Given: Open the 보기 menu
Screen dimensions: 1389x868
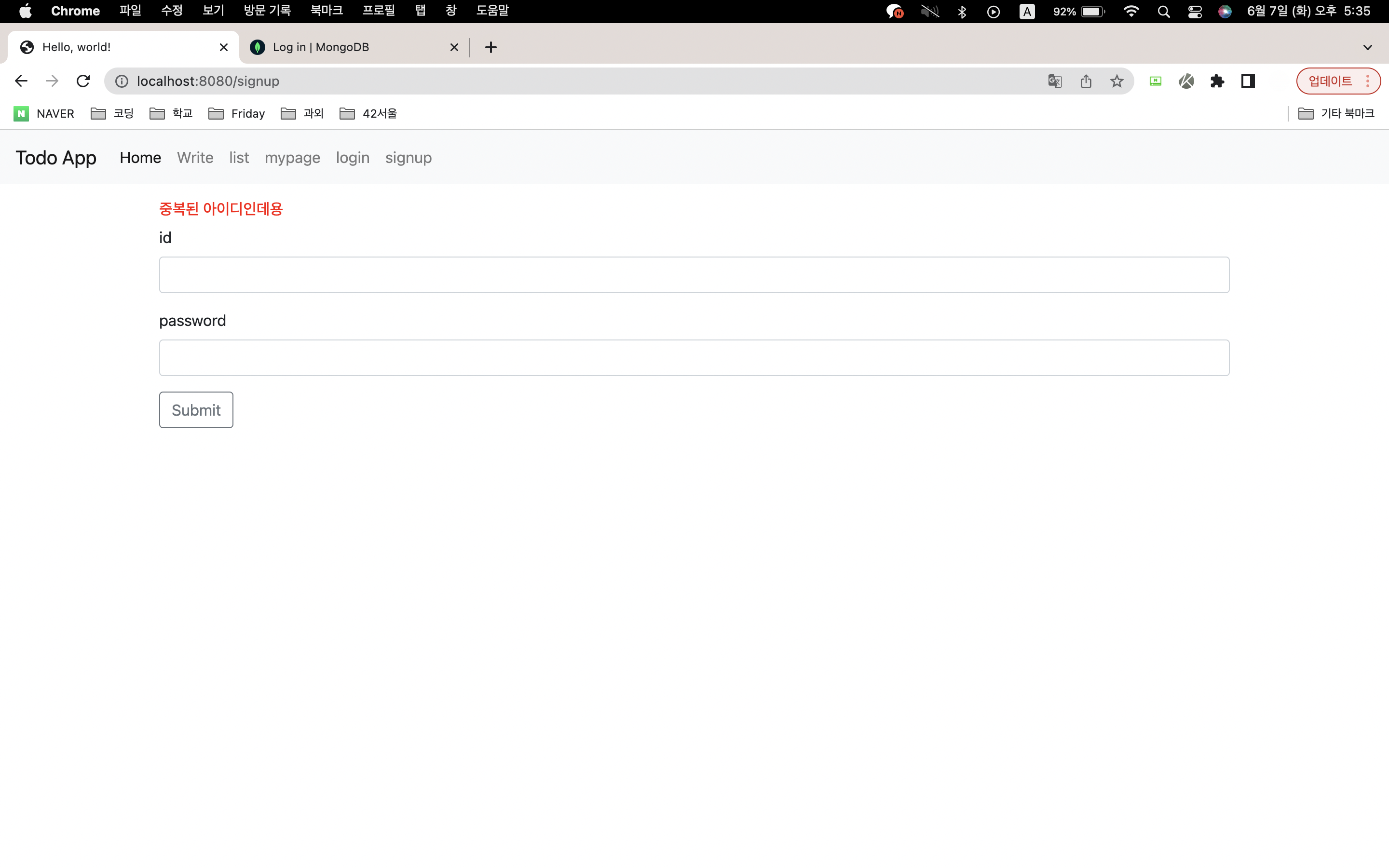Looking at the screenshot, I should [x=213, y=11].
